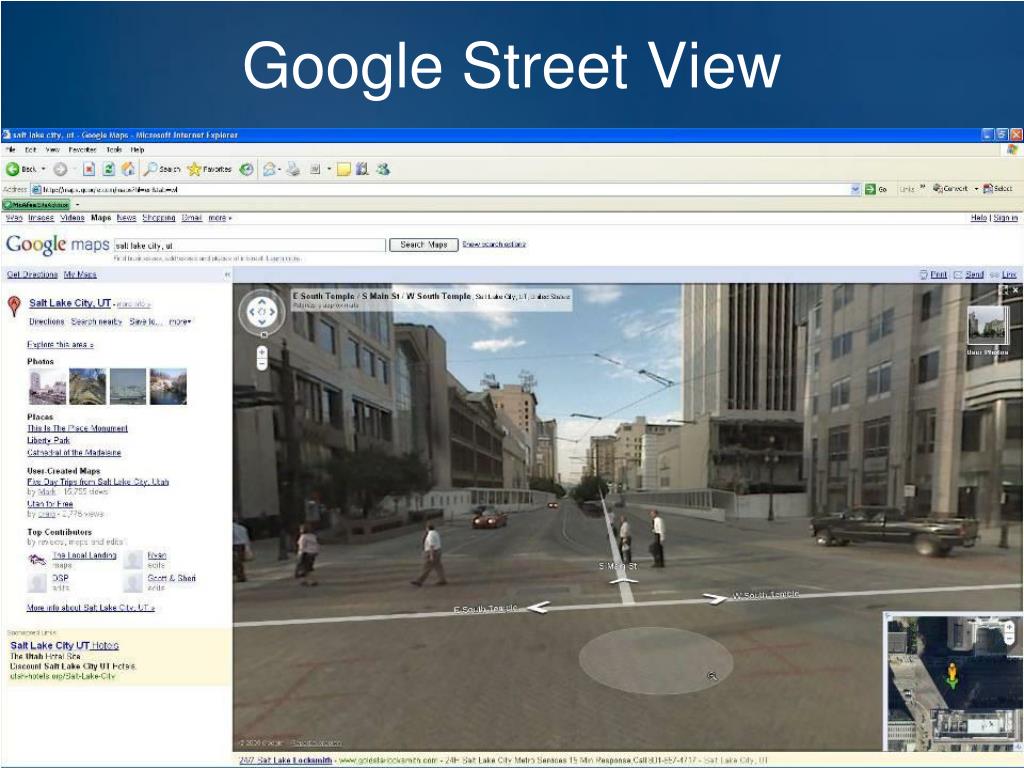
Task: Click the green Go arrow button
Action: click(x=870, y=189)
